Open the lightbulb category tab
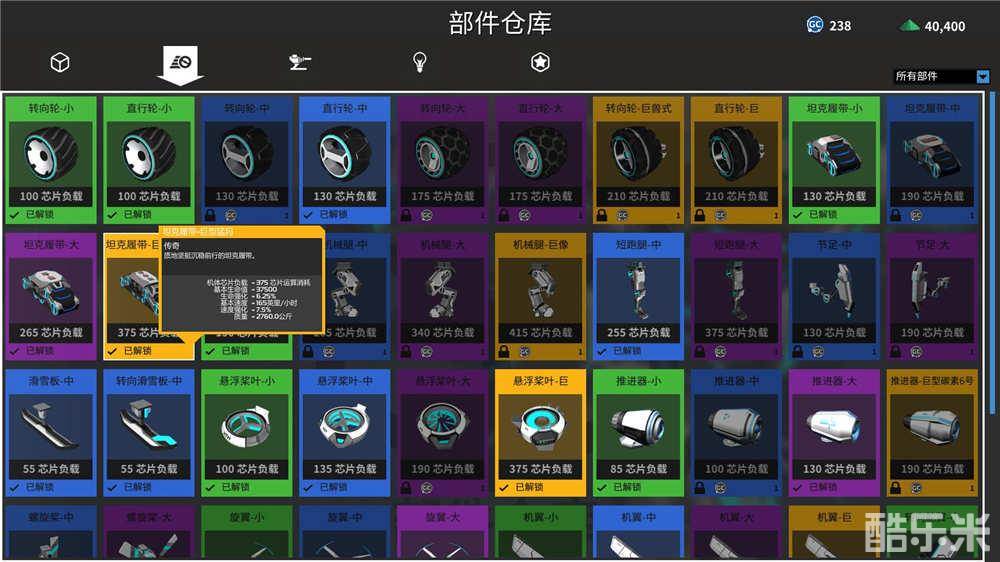Screen dimensions: 1000x562 click(x=420, y=63)
